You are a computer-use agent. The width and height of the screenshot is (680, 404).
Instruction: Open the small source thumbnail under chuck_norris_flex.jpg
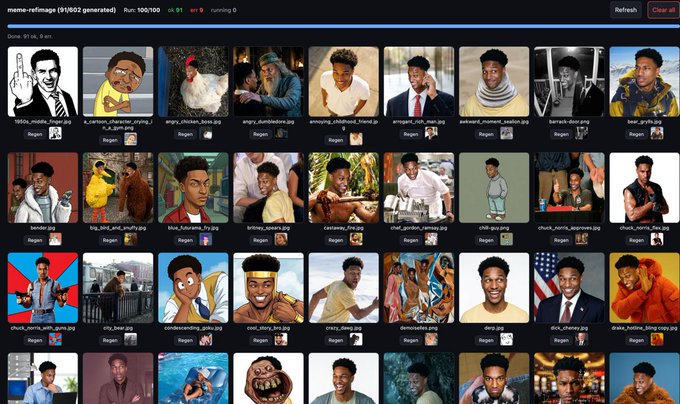(657, 239)
